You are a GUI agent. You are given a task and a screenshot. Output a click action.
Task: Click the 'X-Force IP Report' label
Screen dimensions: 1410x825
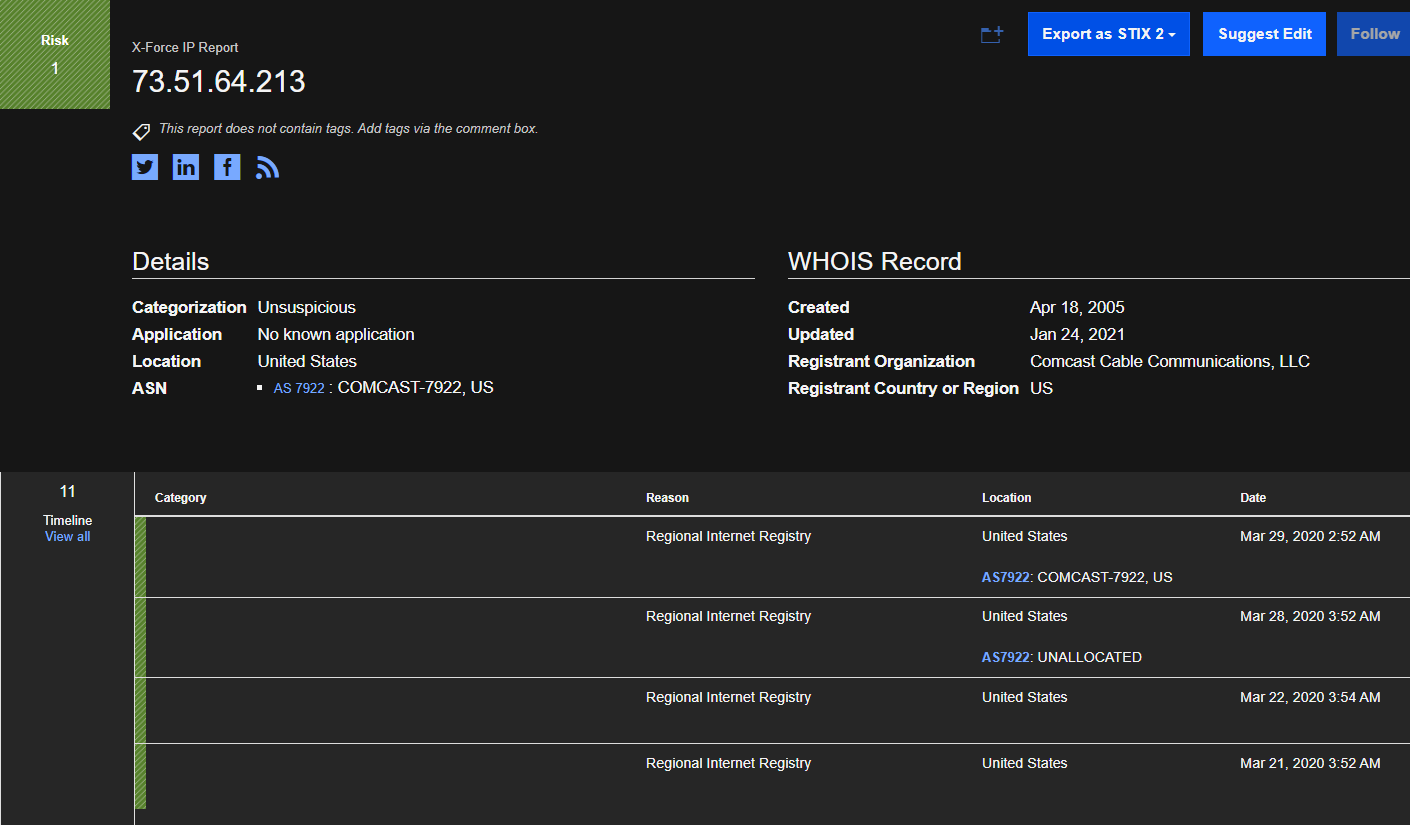[185, 47]
